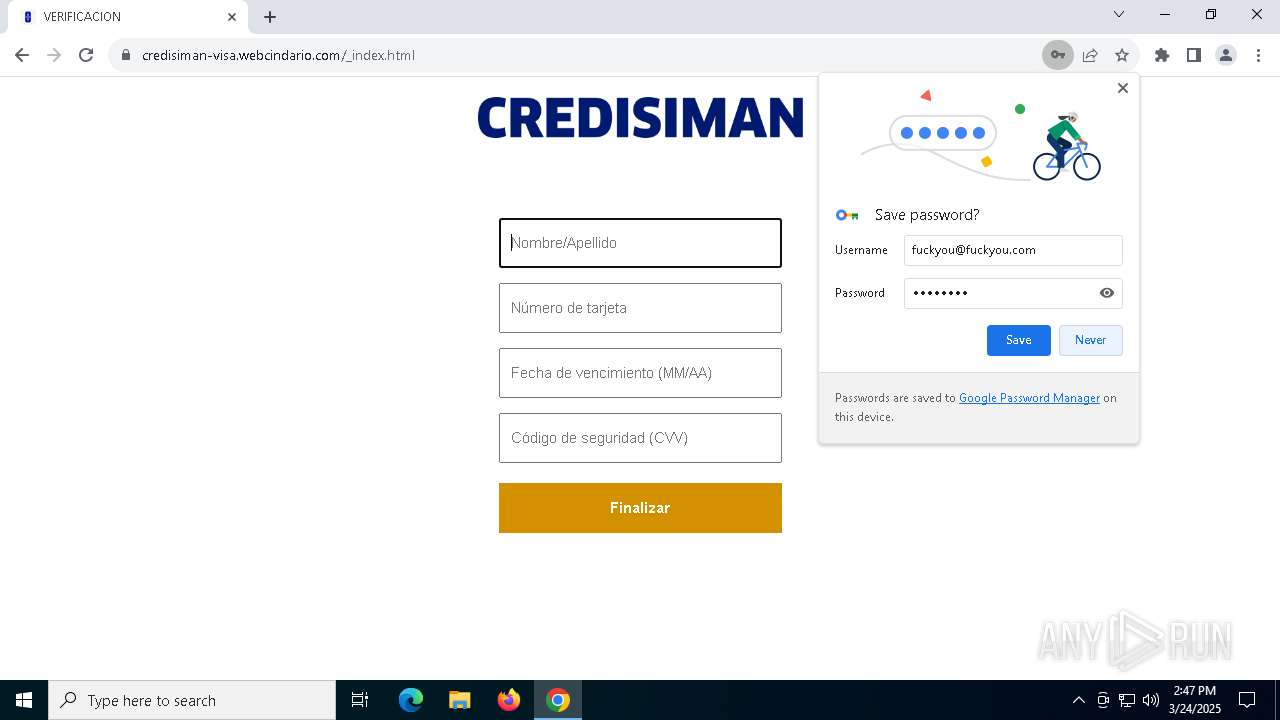This screenshot has width=1280, height=720.
Task: Go back to previous page
Action: [x=22, y=55]
